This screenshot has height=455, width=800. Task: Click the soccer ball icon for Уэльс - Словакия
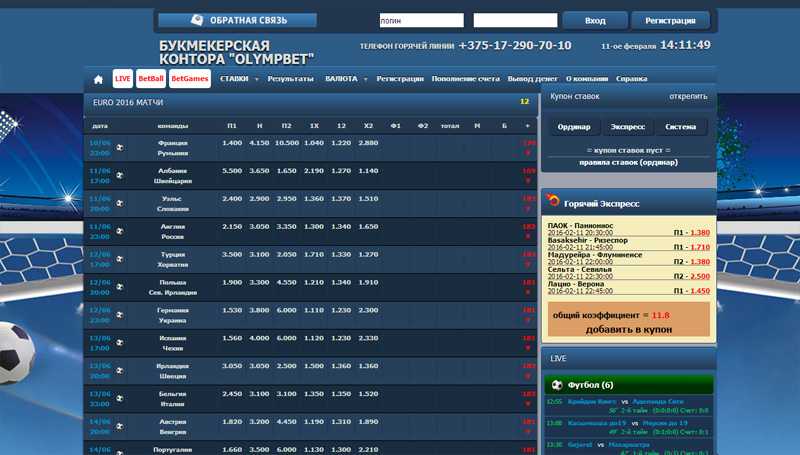[119, 203]
